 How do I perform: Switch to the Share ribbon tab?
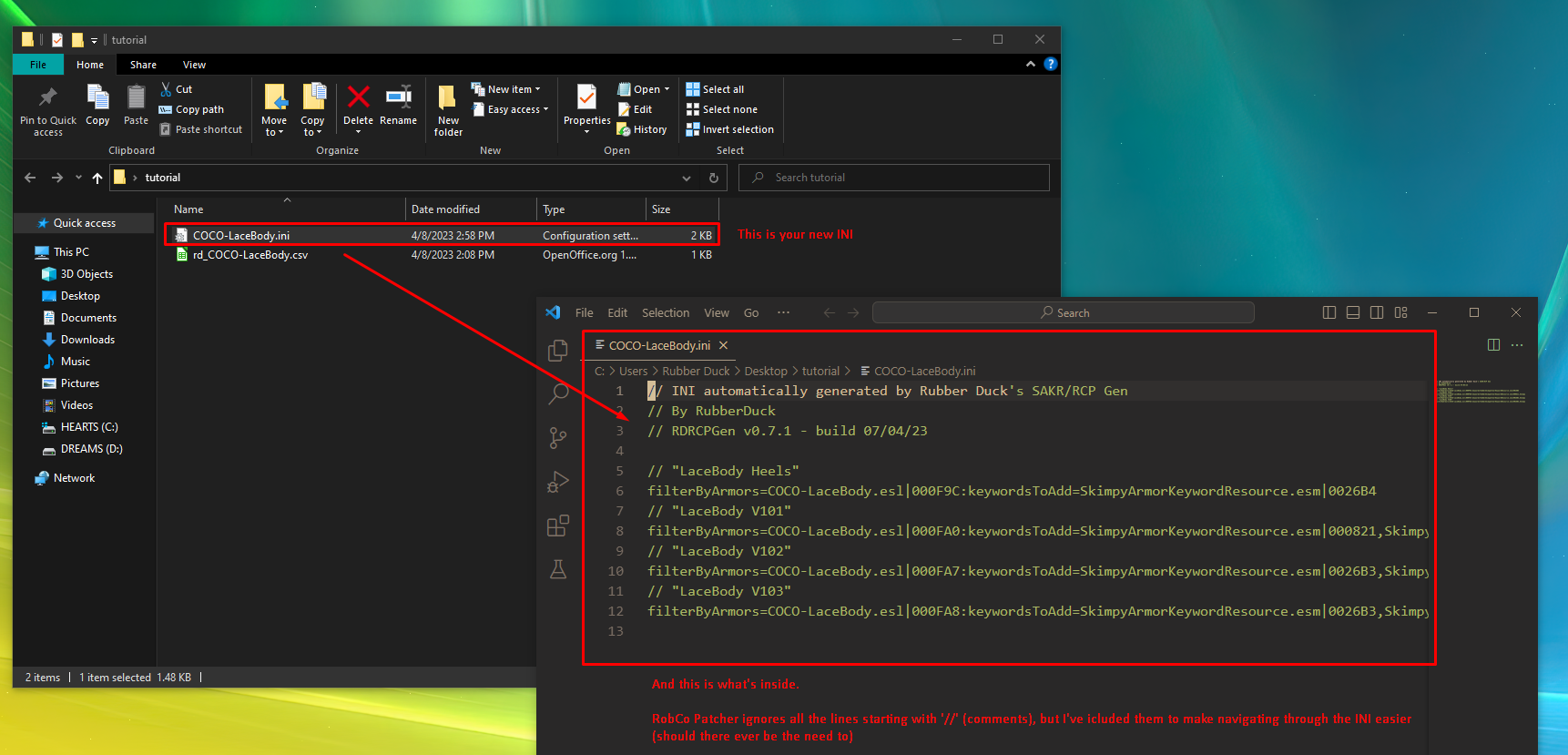coord(143,65)
